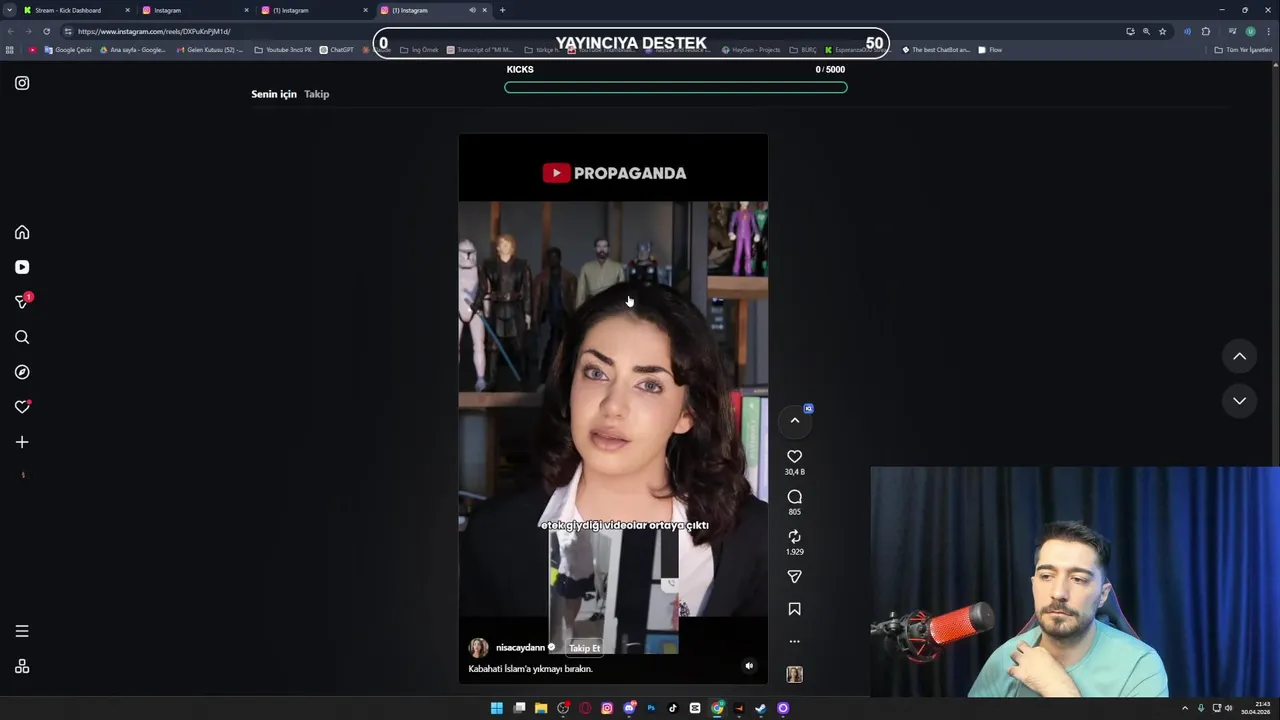Create a new post with the plus icon
Image resolution: width=1280 pixels, height=720 pixels.
[22, 442]
